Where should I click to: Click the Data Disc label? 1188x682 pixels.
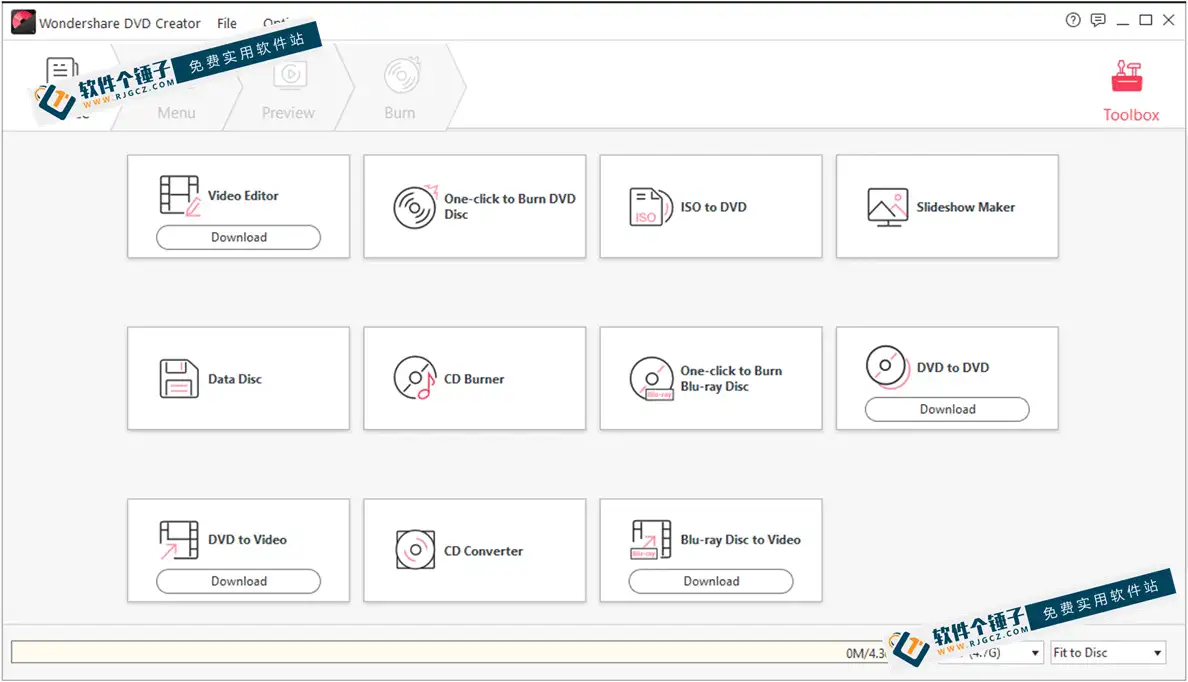point(235,379)
